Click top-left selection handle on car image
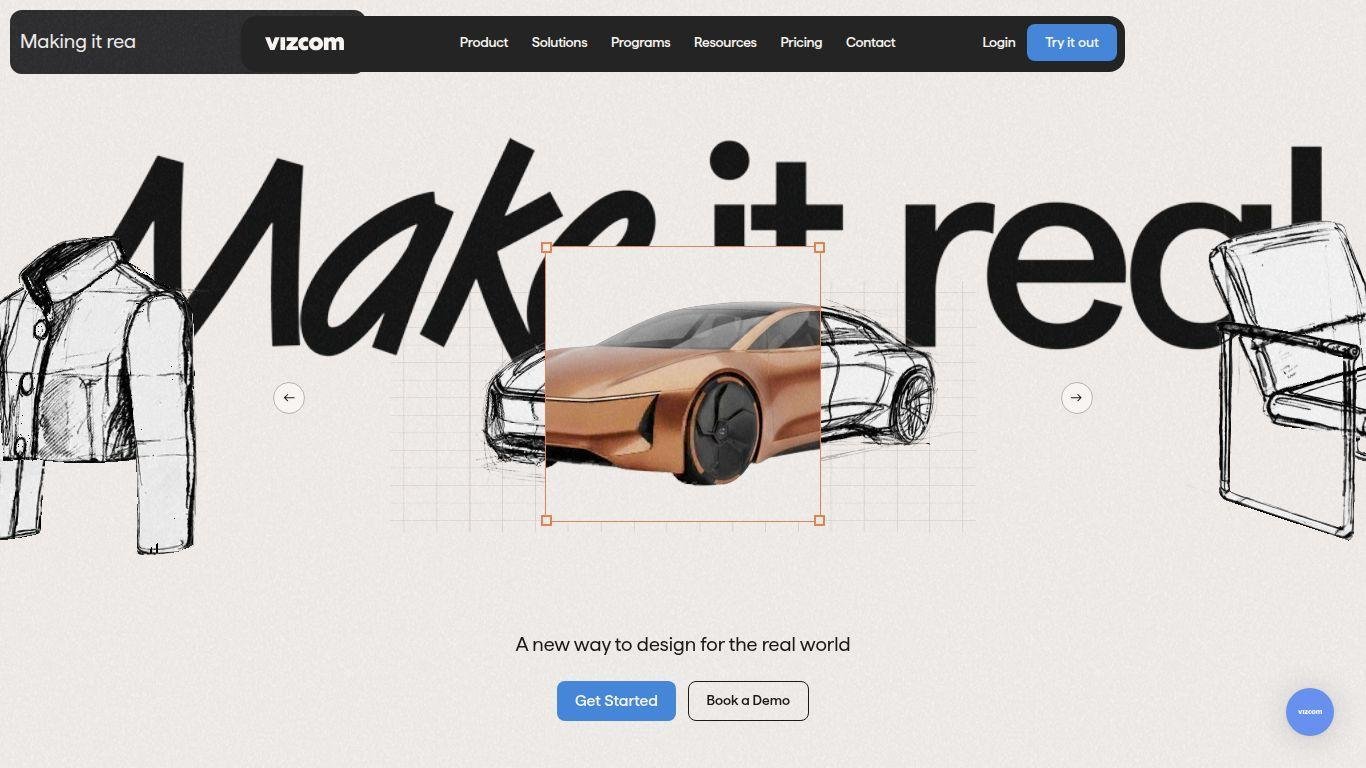The height and width of the screenshot is (768, 1366). pos(546,247)
